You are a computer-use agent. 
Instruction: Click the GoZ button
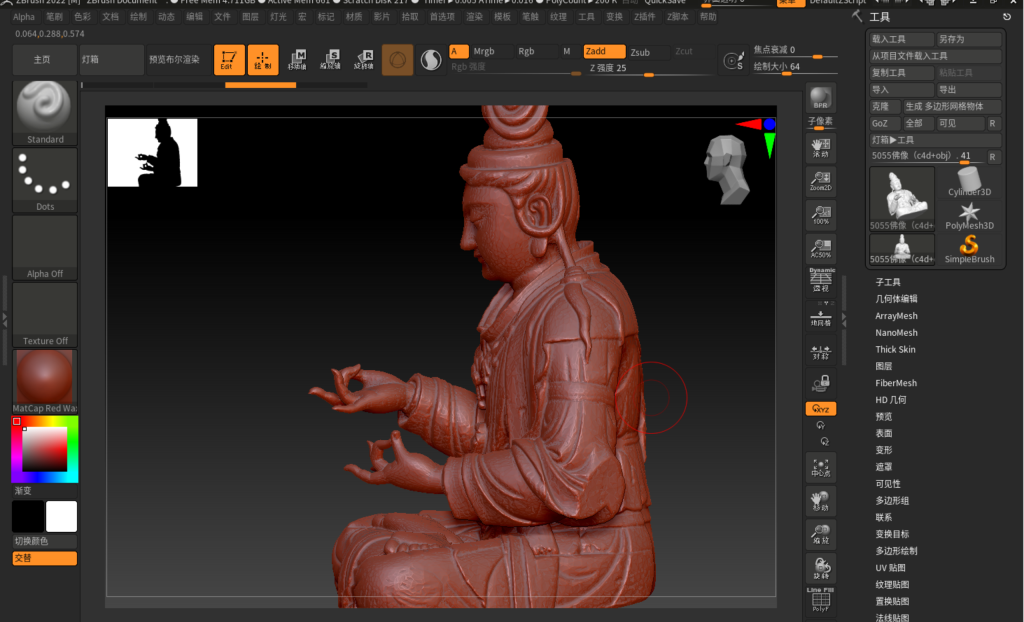click(885, 123)
